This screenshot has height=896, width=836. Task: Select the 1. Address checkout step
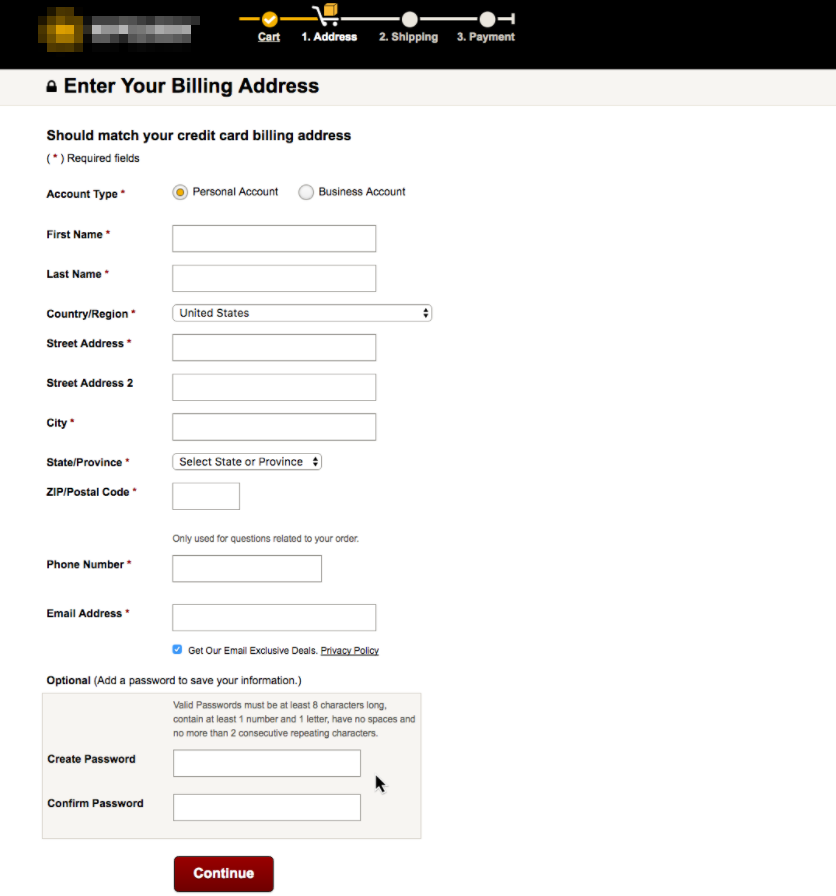click(x=328, y=36)
